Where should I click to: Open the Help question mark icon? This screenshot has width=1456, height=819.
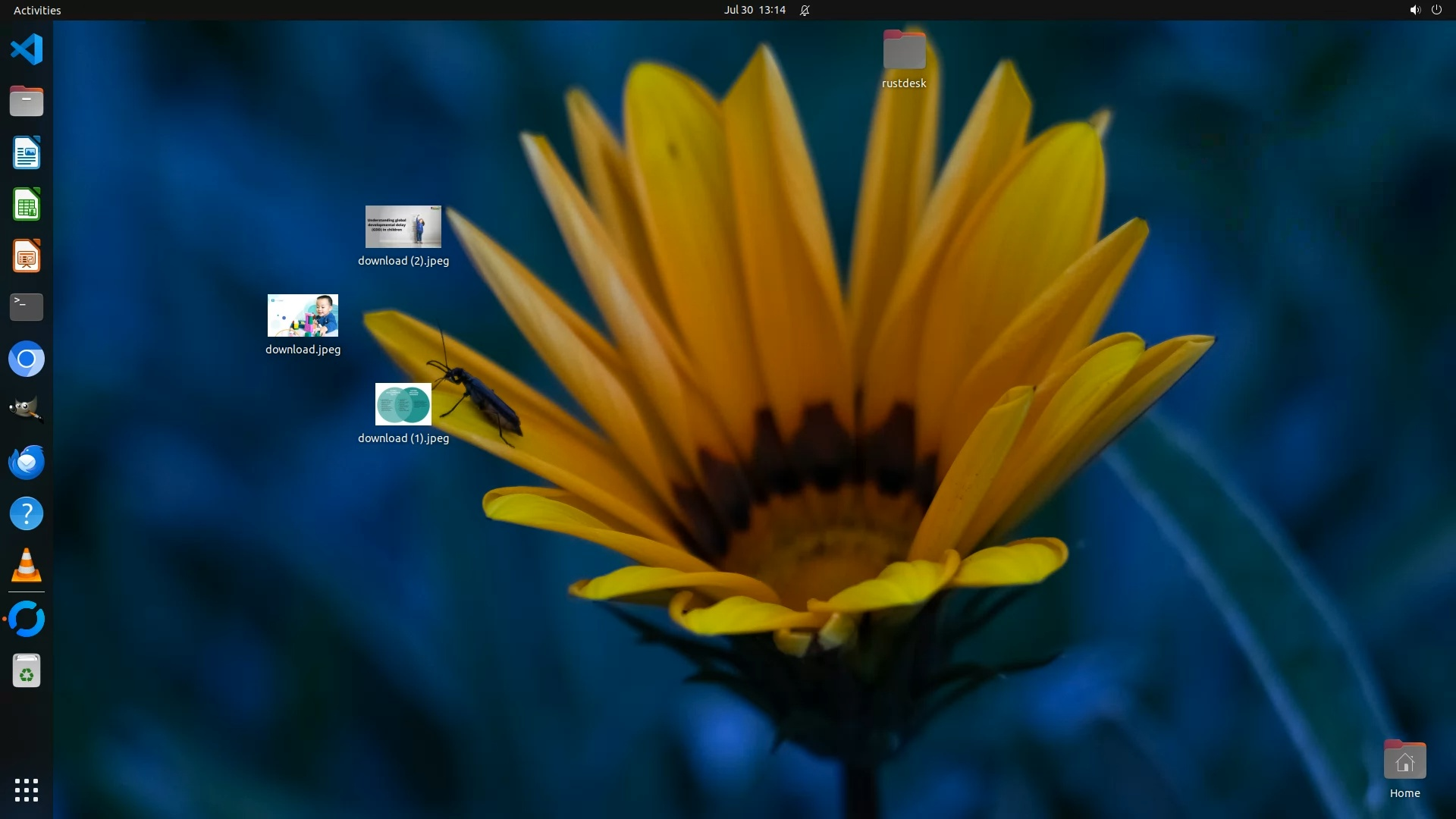[27, 513]
